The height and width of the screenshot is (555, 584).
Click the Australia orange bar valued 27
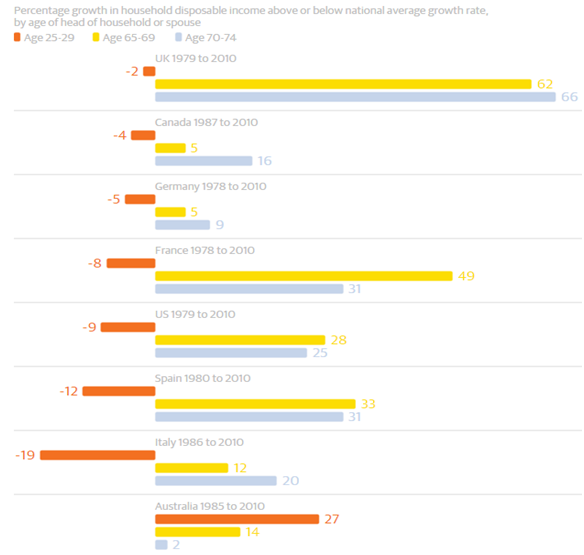point(237,519)
